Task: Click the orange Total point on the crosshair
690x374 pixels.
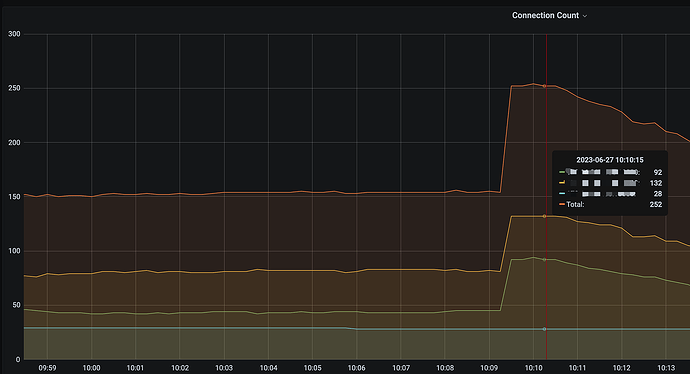Action: coord(544,86)
